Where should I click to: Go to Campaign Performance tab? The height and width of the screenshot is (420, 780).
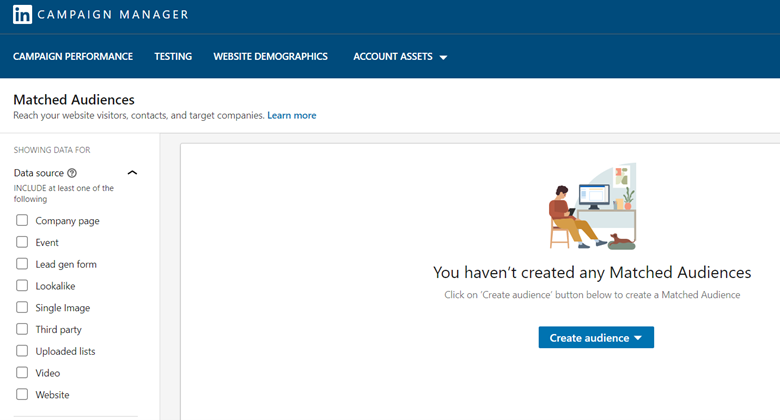(73, 57)
